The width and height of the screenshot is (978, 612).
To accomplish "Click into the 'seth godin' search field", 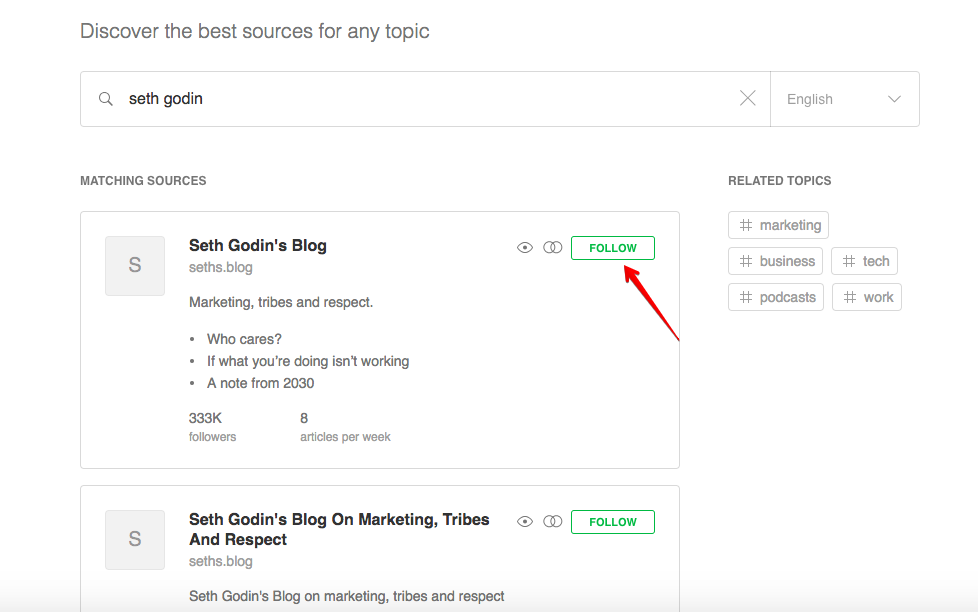I will click(425, 99).
